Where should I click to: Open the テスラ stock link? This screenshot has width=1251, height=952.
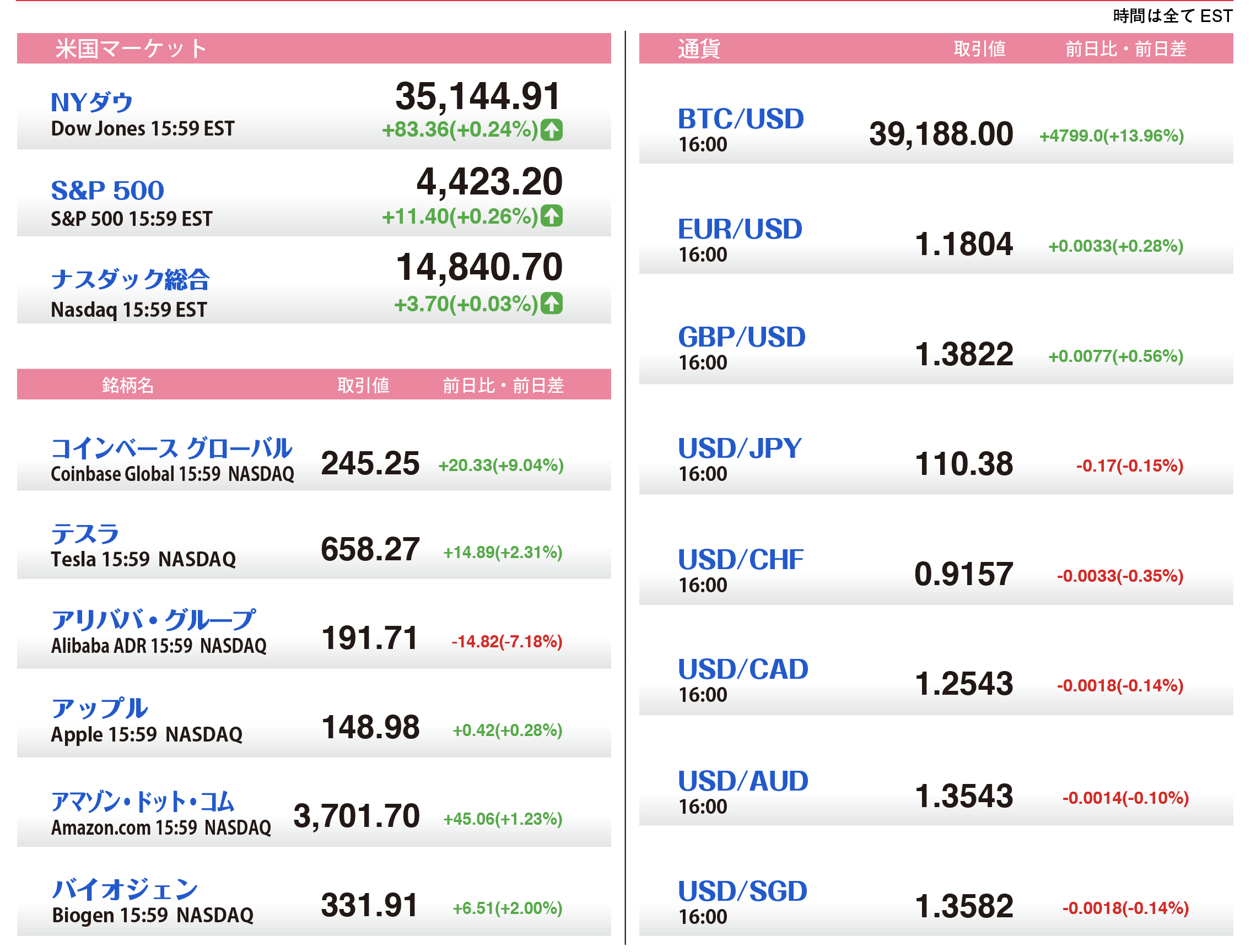[84, 534]
